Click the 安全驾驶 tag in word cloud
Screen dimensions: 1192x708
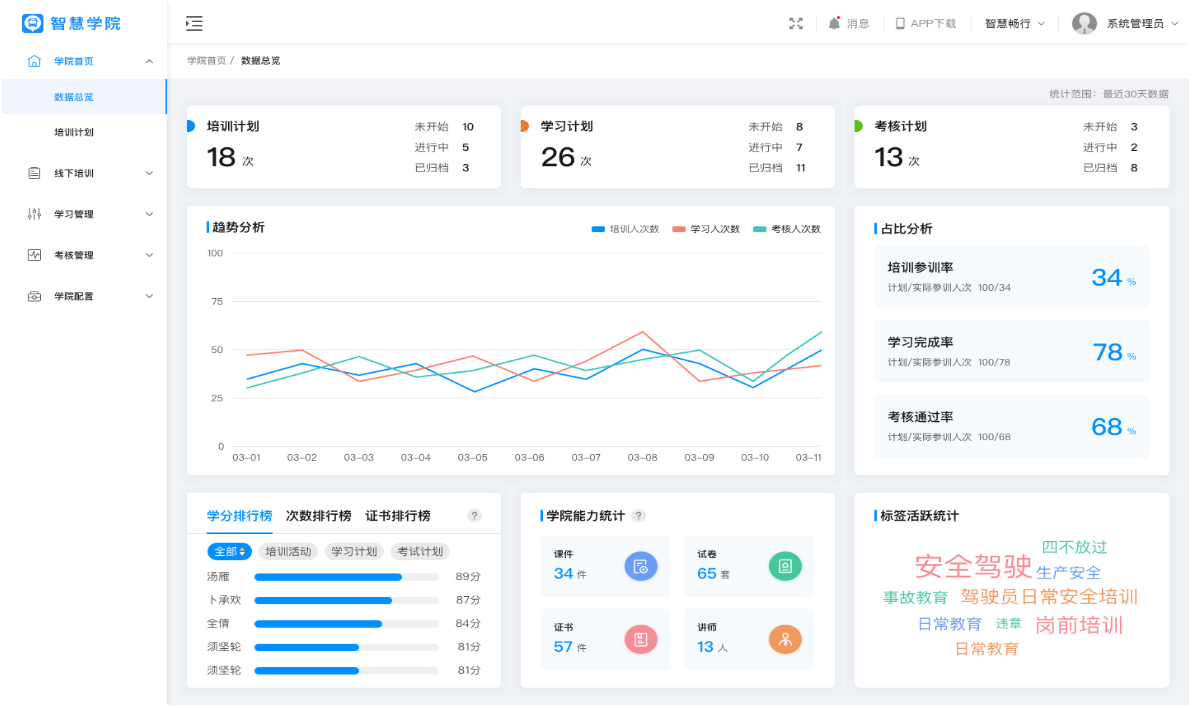(972, 566)
